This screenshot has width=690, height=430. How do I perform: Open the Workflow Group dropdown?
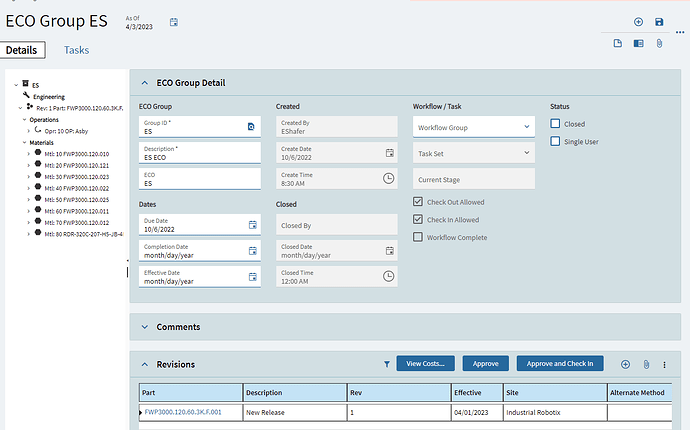473,127
